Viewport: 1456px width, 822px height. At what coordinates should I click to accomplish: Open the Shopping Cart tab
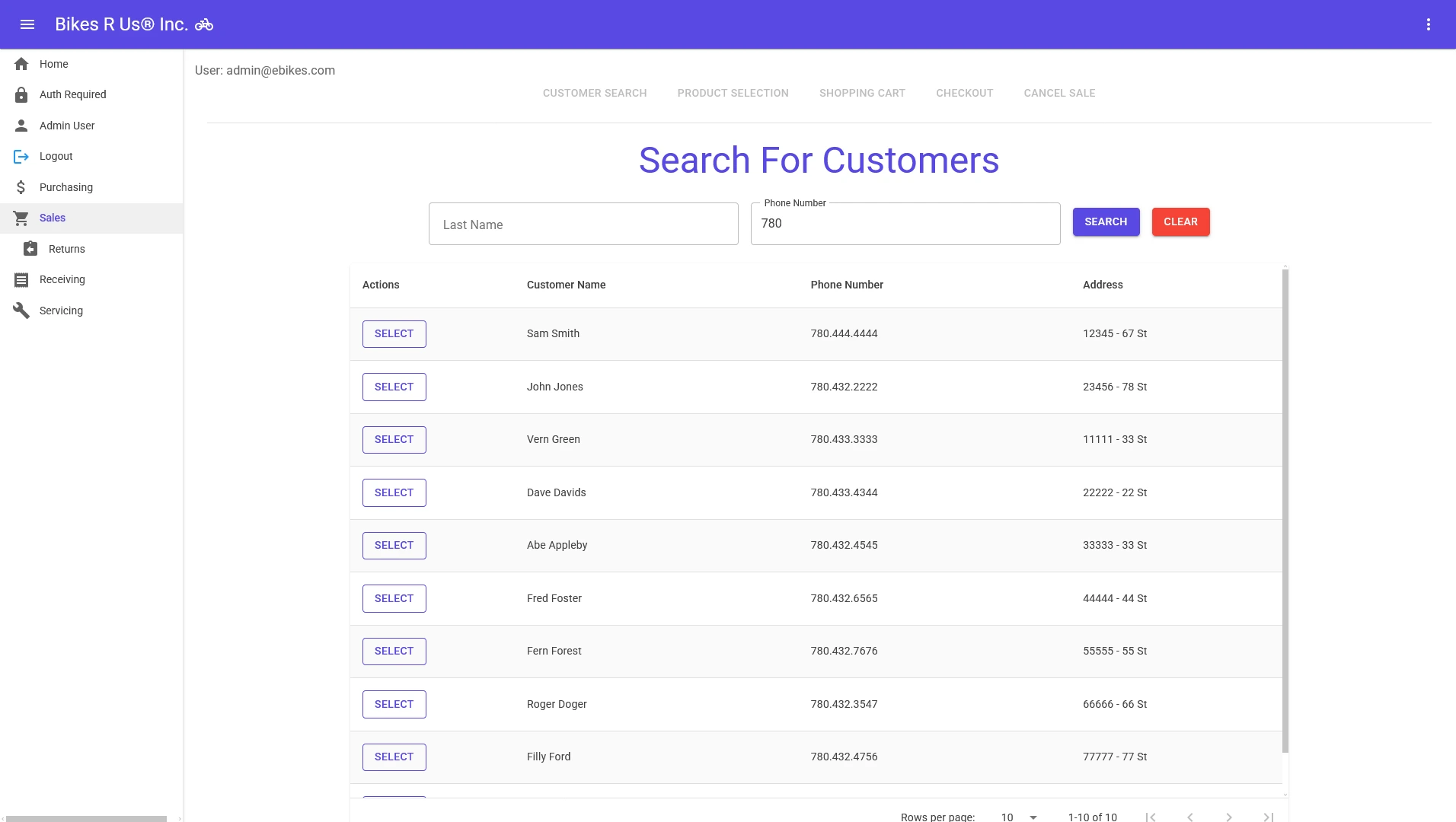[861, 93]
